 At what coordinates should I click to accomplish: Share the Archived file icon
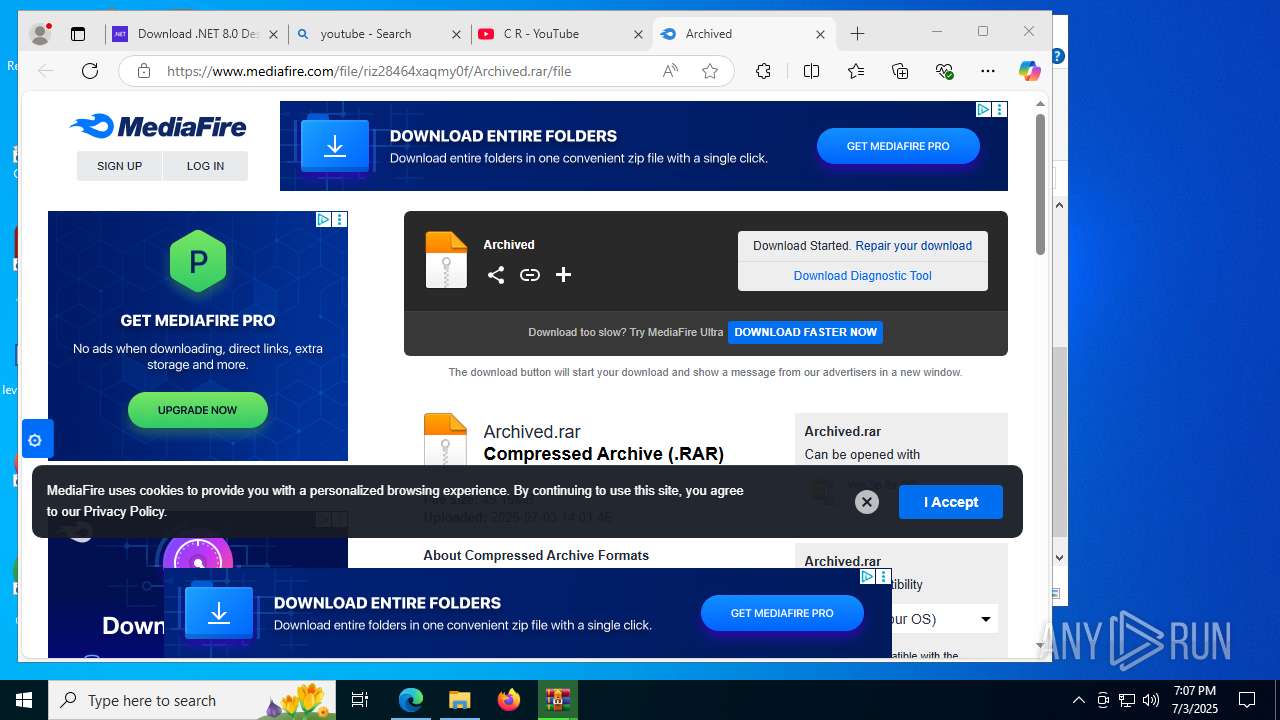tap(496, 275)
